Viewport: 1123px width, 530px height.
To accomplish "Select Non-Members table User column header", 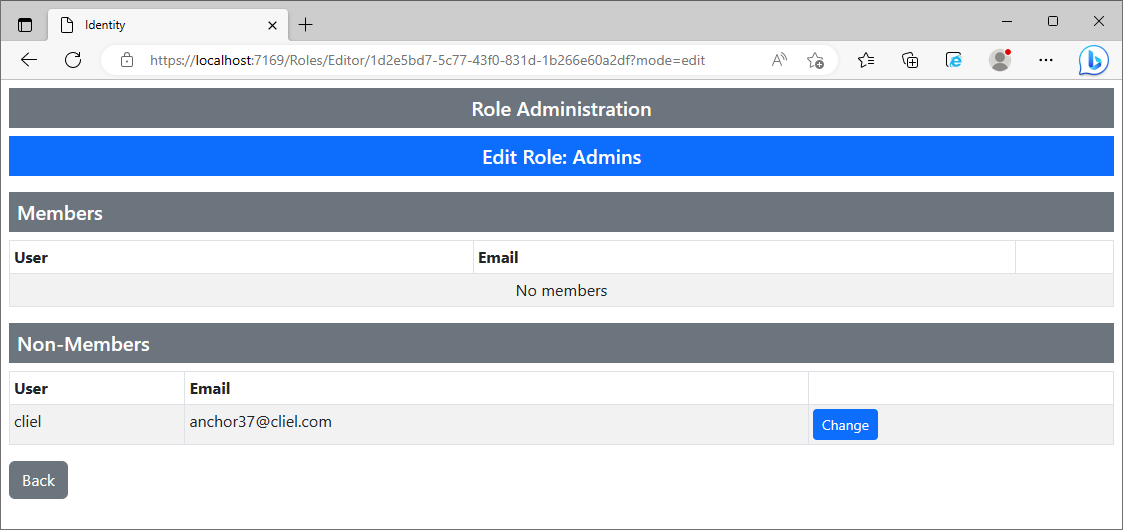I will (x=97, y=389).
